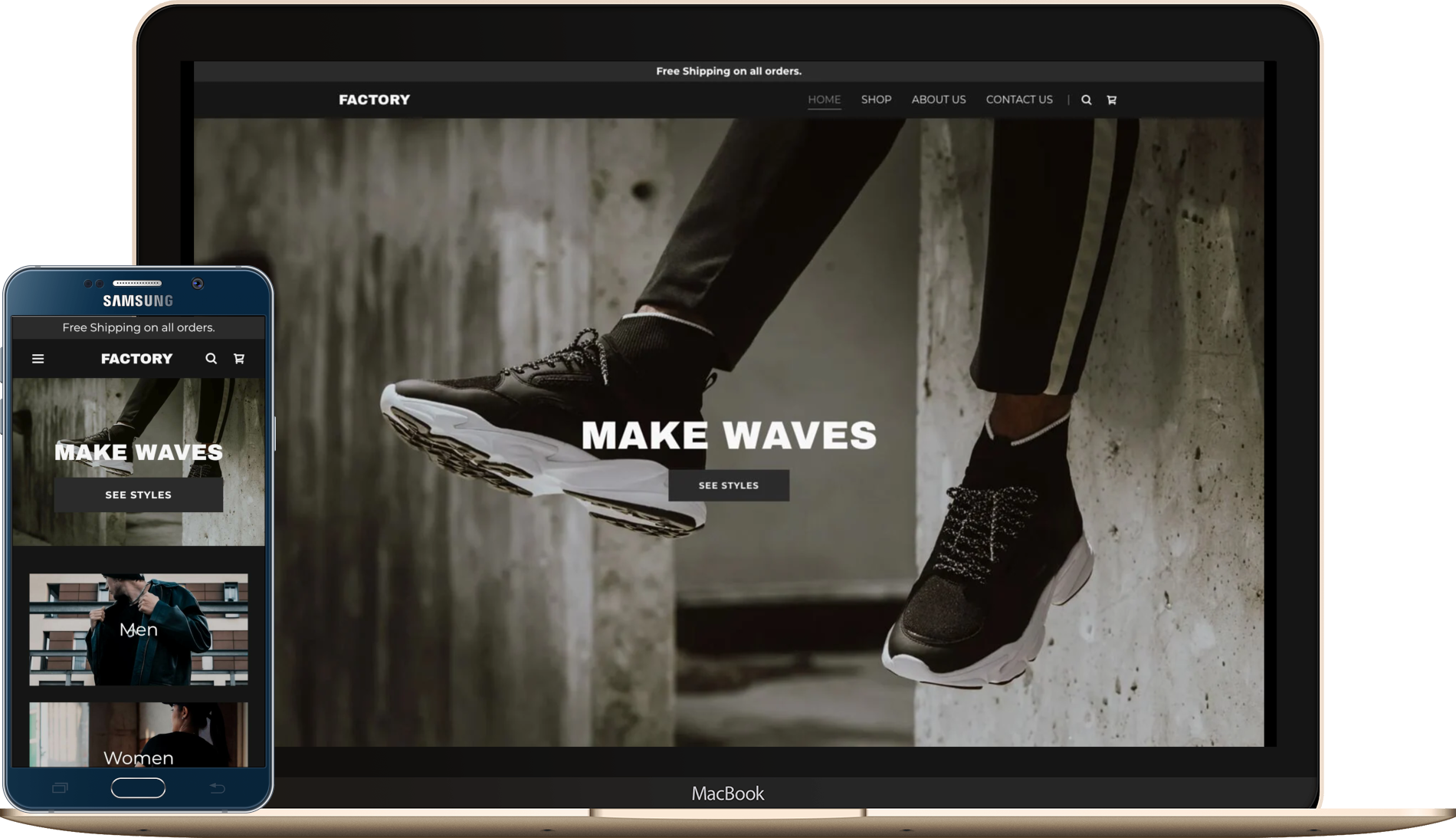Tap the cart icon on the phone
The image size is (1456, 838).
pos(239,358)
